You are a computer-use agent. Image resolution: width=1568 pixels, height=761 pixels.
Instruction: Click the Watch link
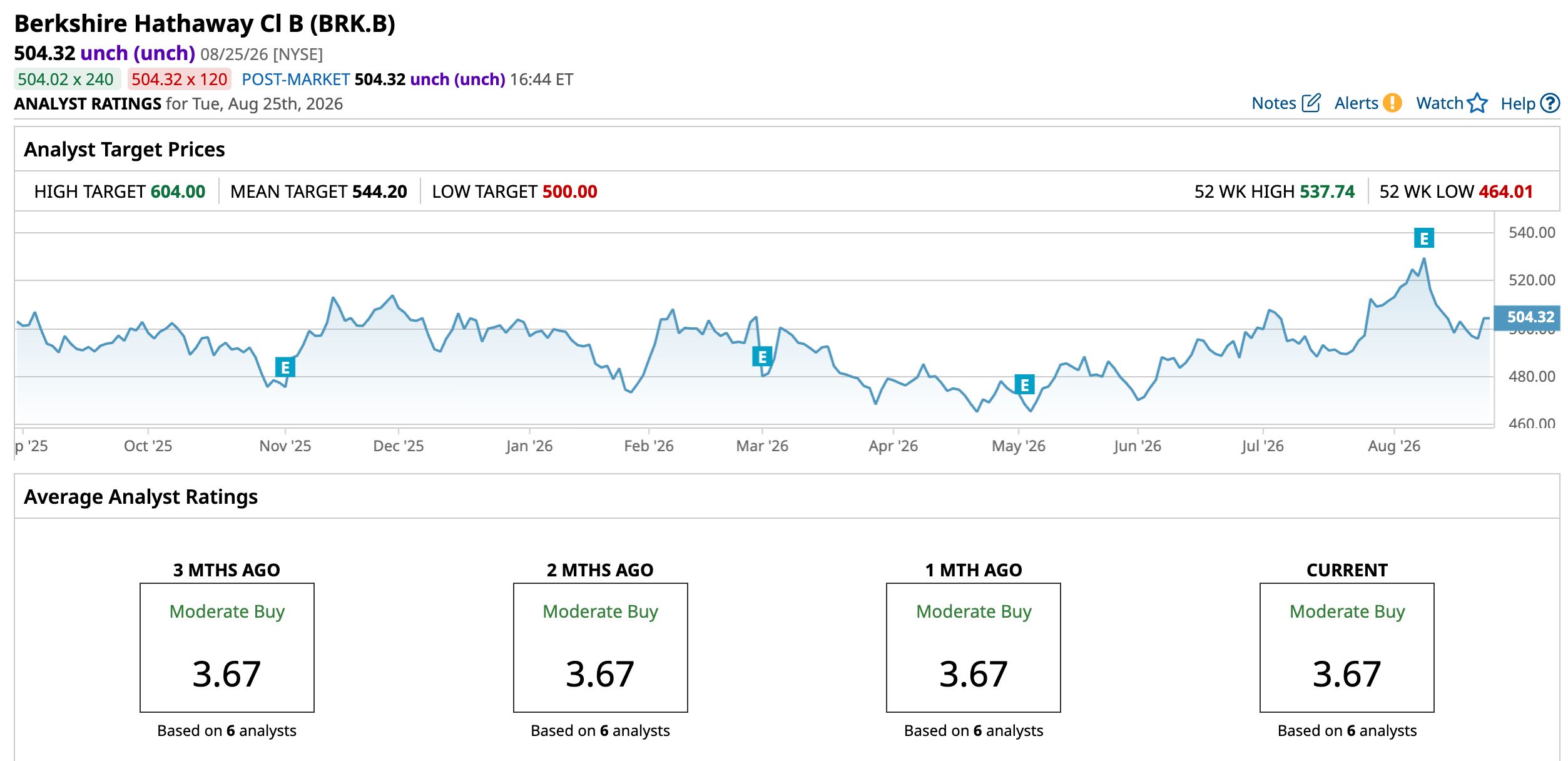(x=1440, y=103)
